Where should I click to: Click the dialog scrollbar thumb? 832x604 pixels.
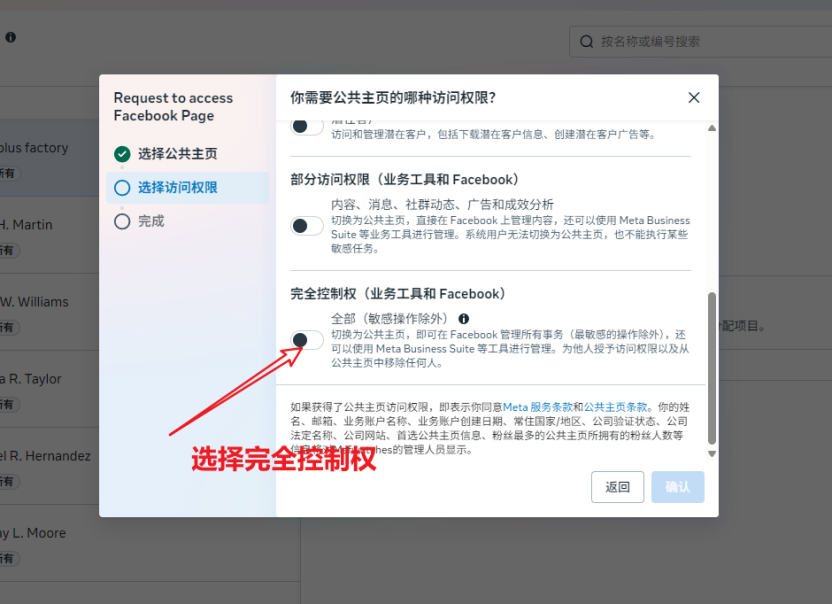click(x=712, y=368)
